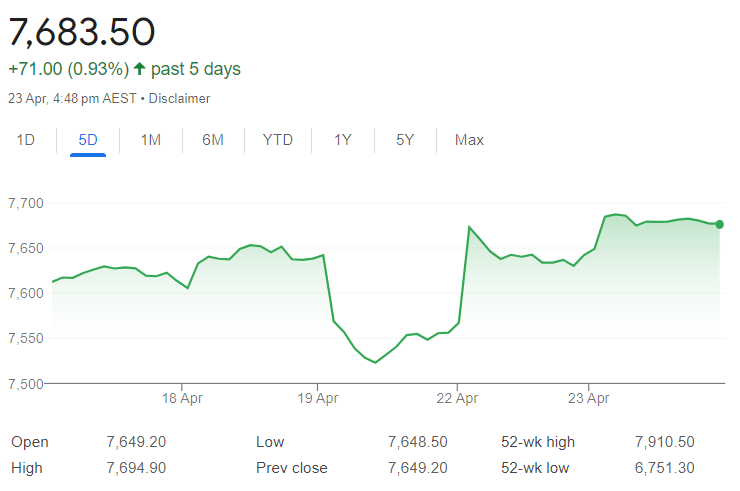The height and width of the screenshot is (491, 740).
Task: Click the 52-wk high value 7,910.50
Action: click(664, 442)
